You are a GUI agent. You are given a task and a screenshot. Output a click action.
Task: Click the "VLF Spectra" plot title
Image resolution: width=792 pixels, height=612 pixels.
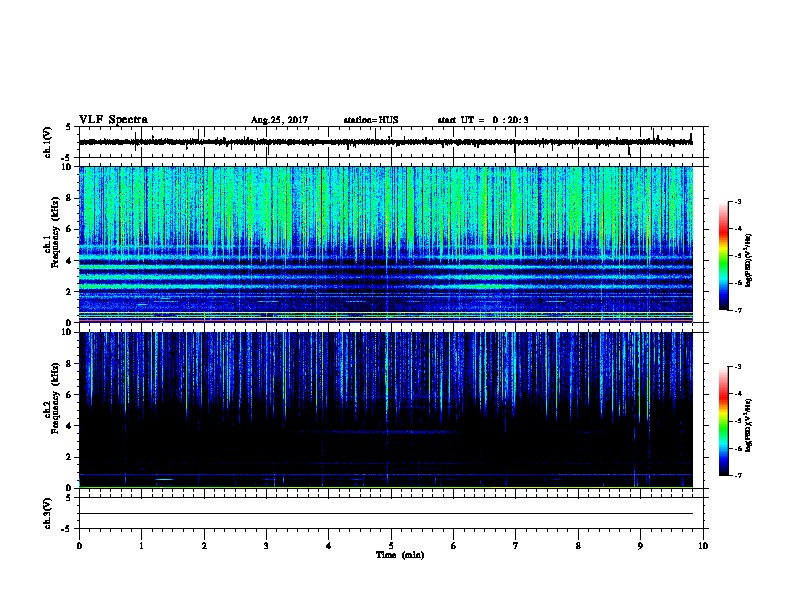click(113, 120)
